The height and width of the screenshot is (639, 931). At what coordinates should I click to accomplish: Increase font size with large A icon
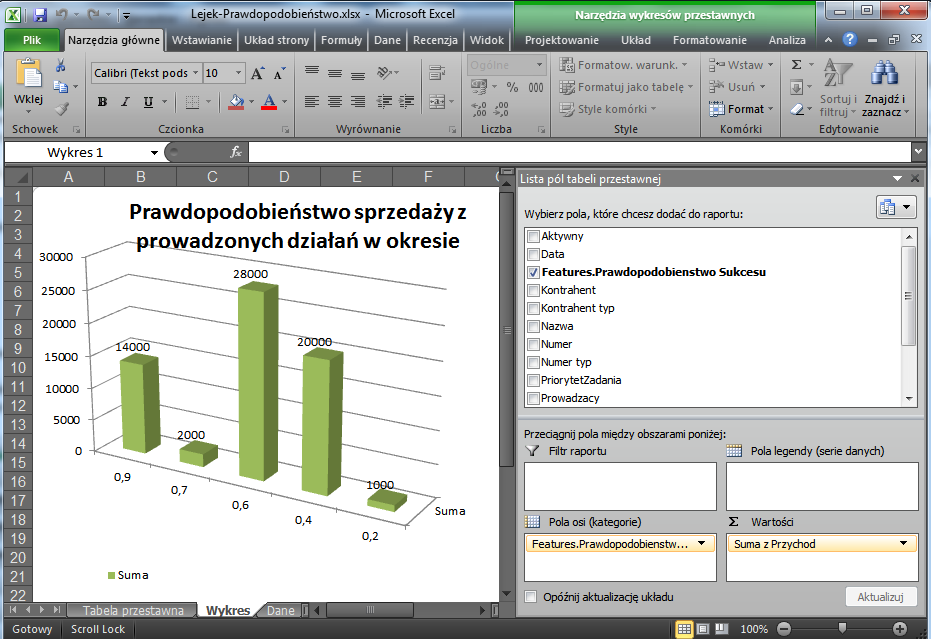(x=257, y=74)
